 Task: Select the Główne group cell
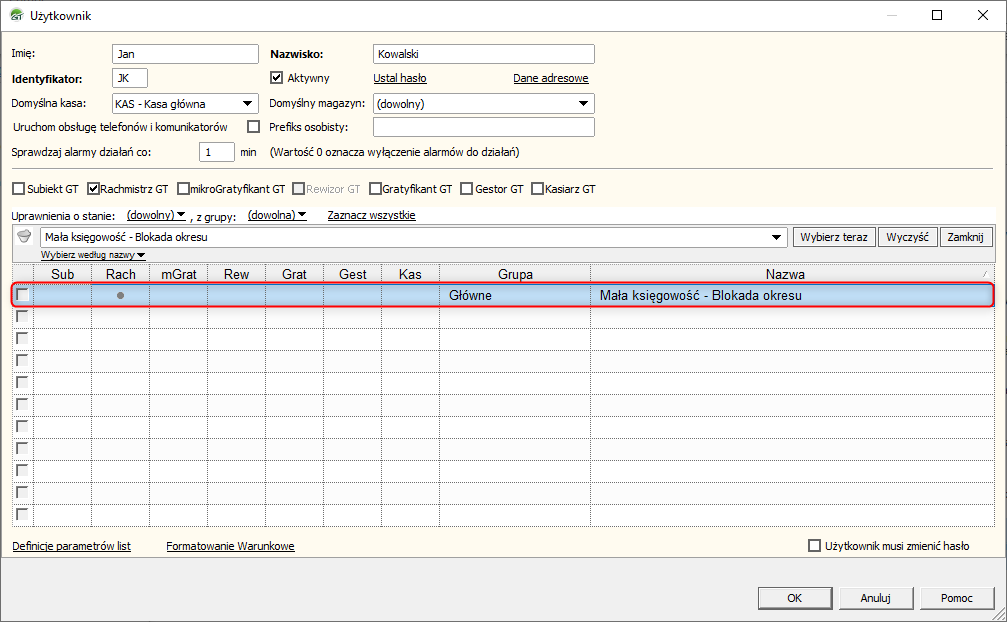(x=515, y=295)
